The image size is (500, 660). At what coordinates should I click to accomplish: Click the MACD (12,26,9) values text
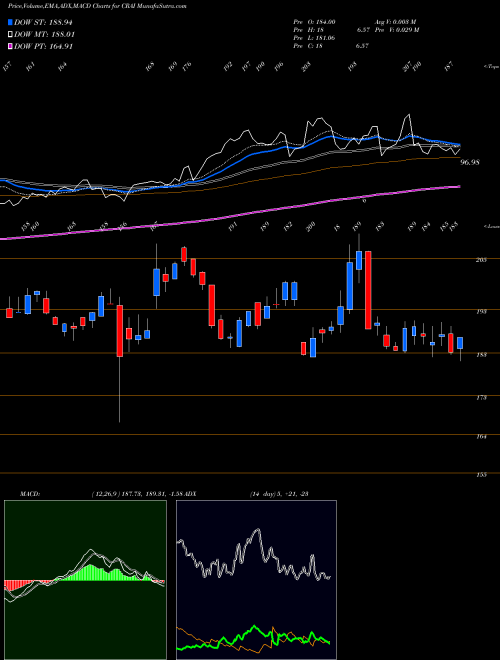point(137,494)
